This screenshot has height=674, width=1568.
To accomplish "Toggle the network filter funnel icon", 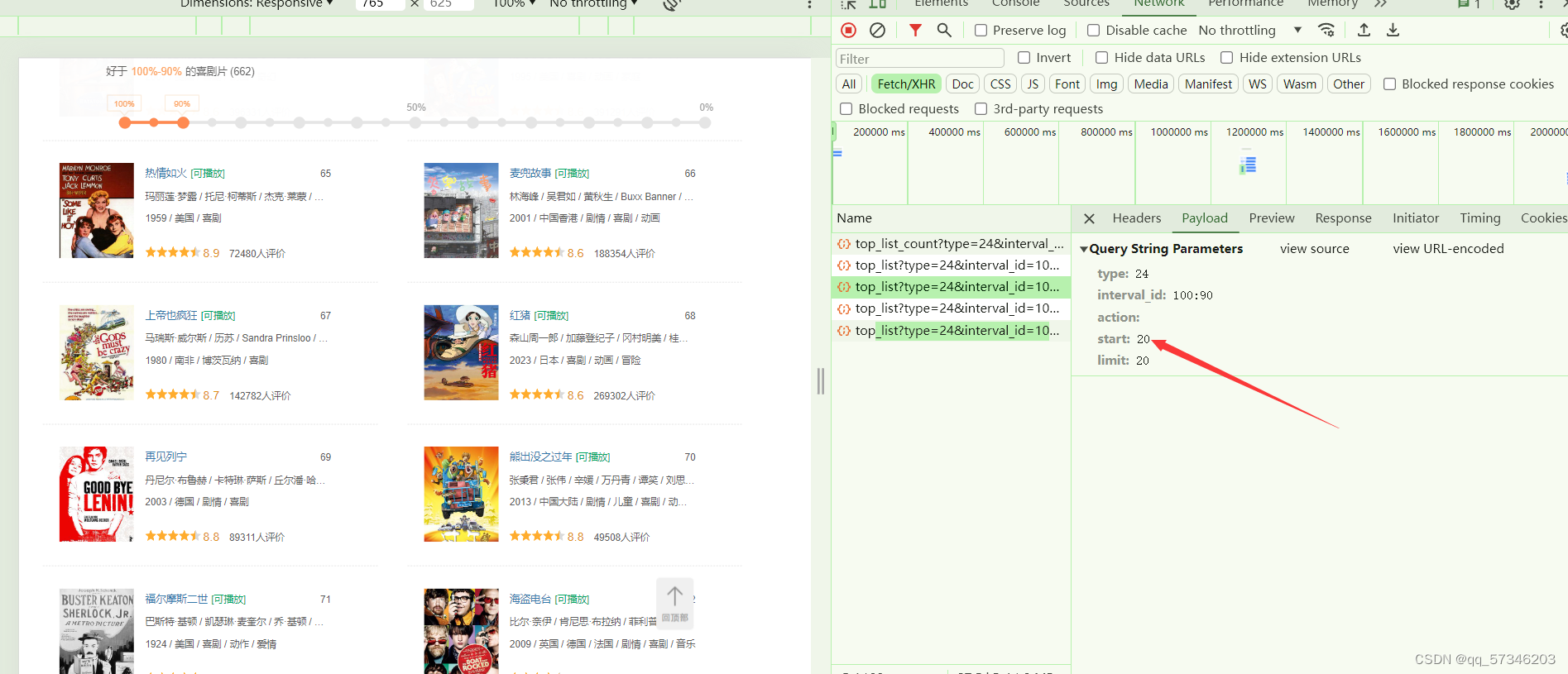I will [915, 30].
